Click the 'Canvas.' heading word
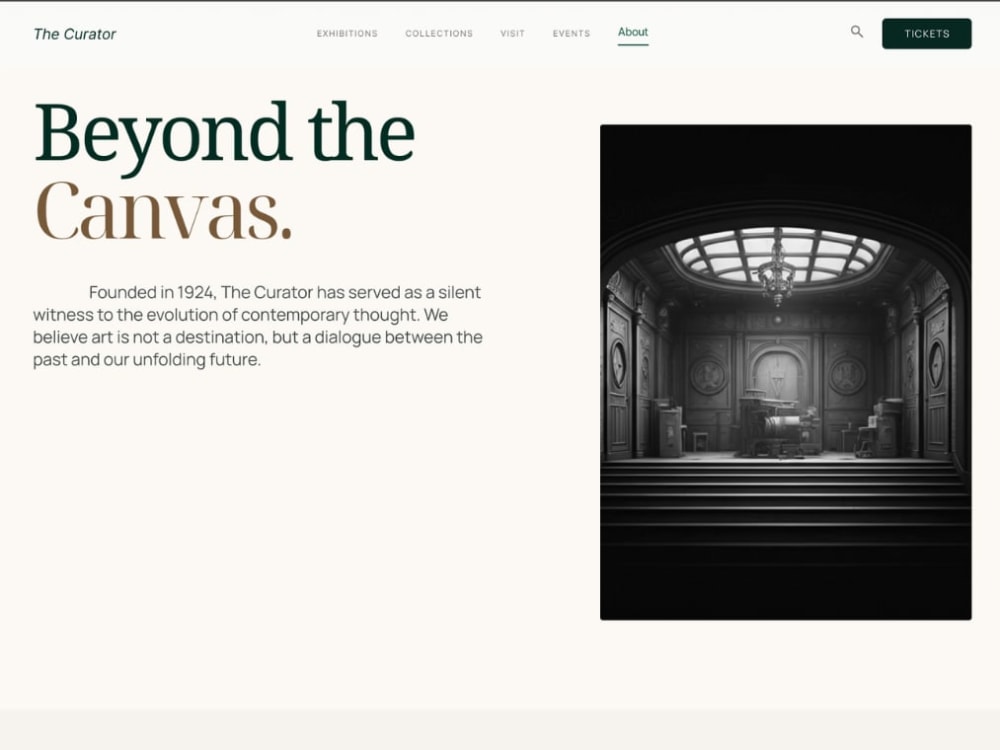This screenshot has height=750, width=1000. point(163,211)
